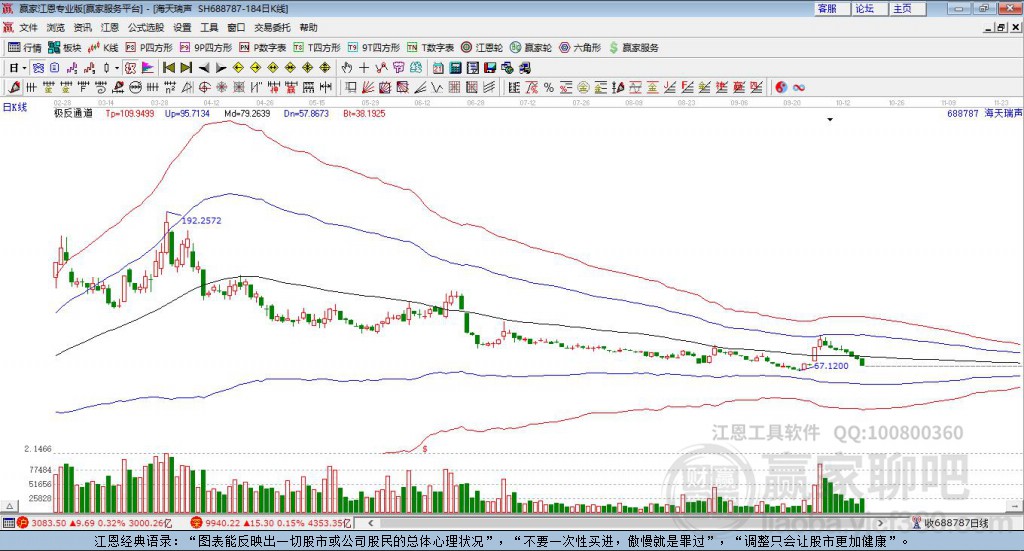Open the calendar date icon
This screenshot has height=551, width=1024.
[438, 67]
